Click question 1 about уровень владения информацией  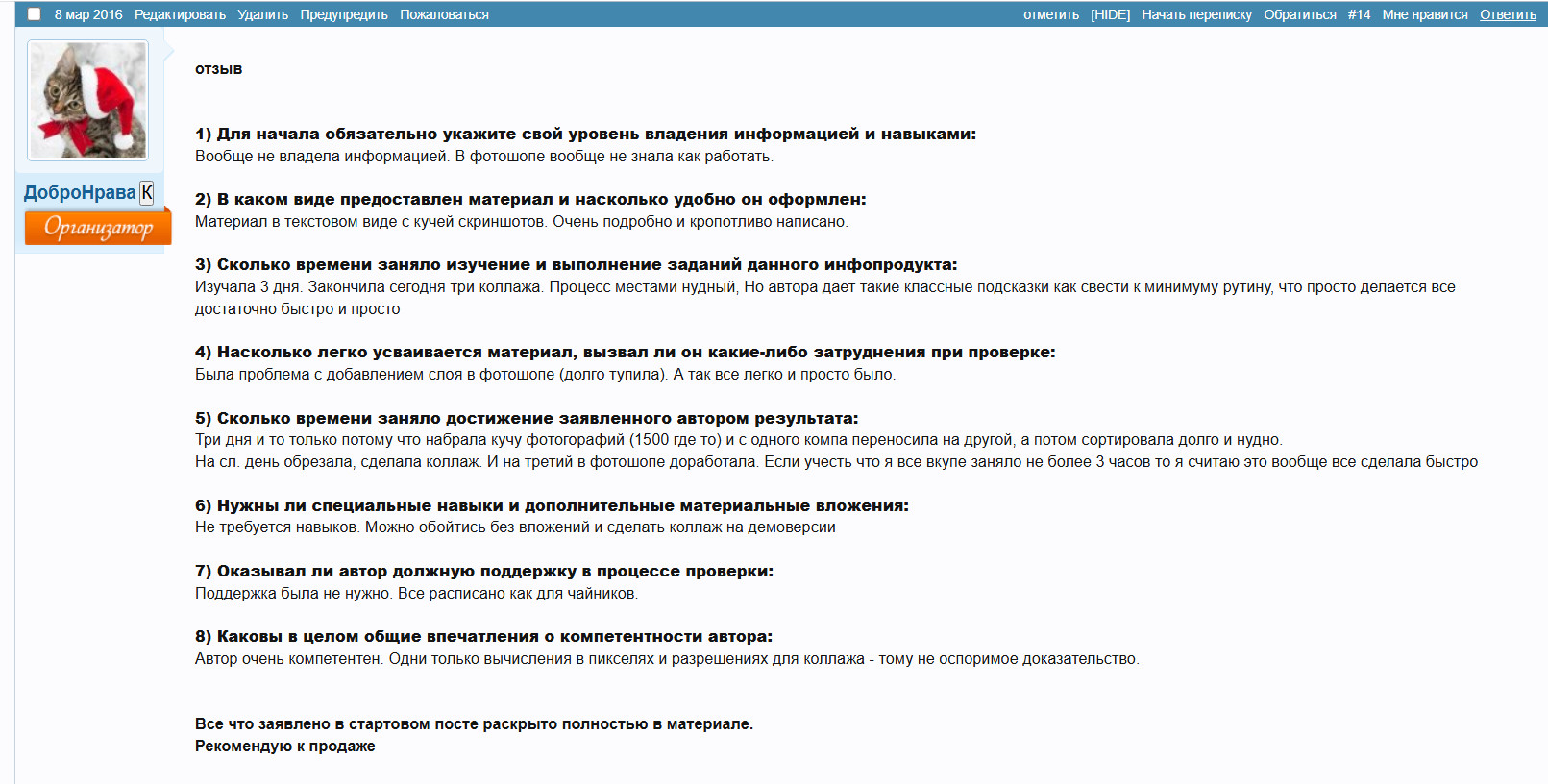(585, 135)
